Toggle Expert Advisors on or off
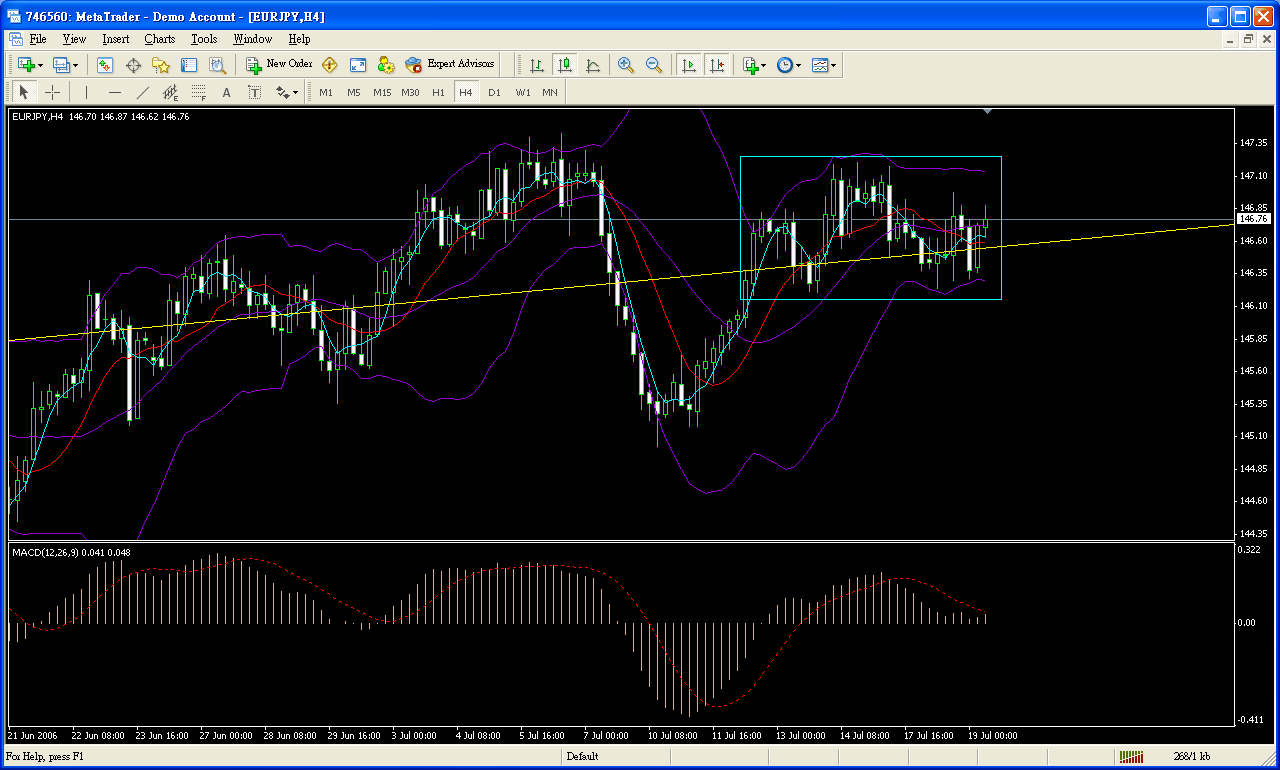Image resolution: width=1280 pixels, height=770 pixels. click(449, 65)
